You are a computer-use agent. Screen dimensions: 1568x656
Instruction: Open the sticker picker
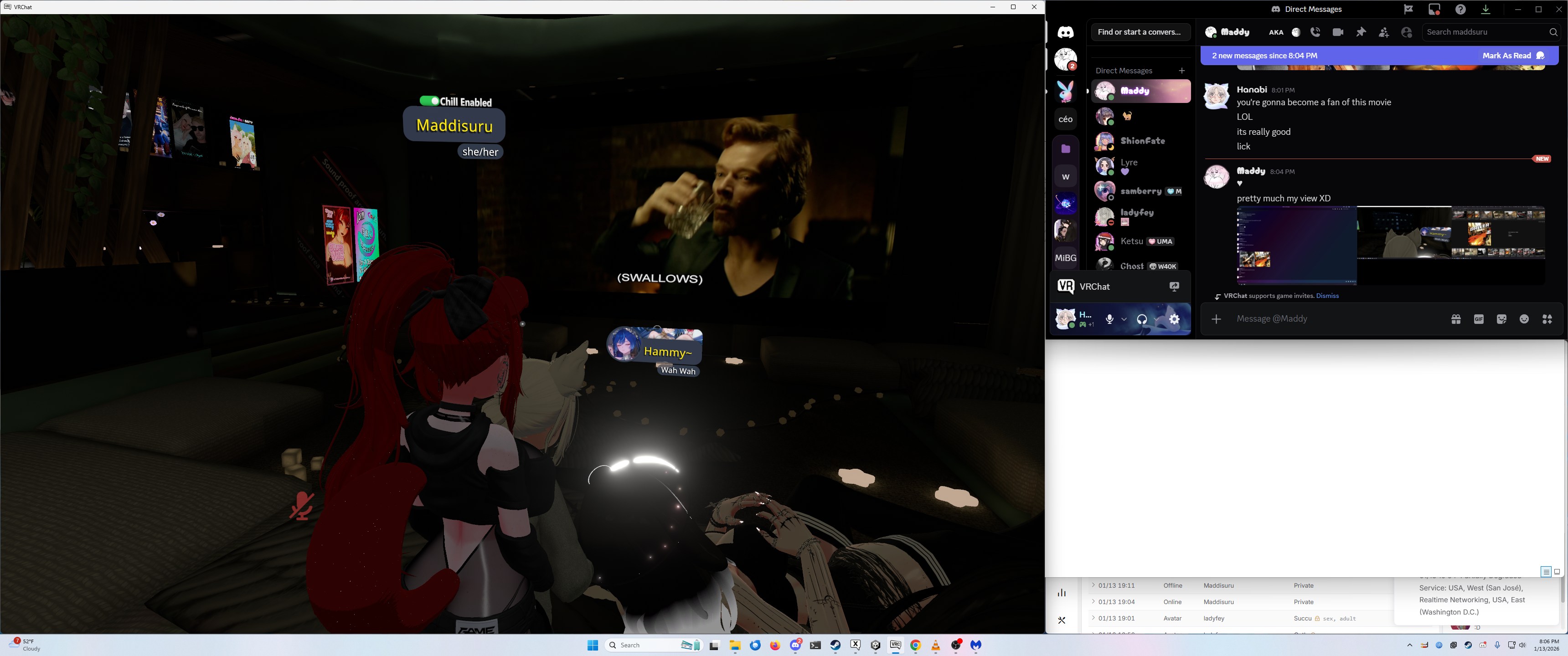(x=1501, y=319)
